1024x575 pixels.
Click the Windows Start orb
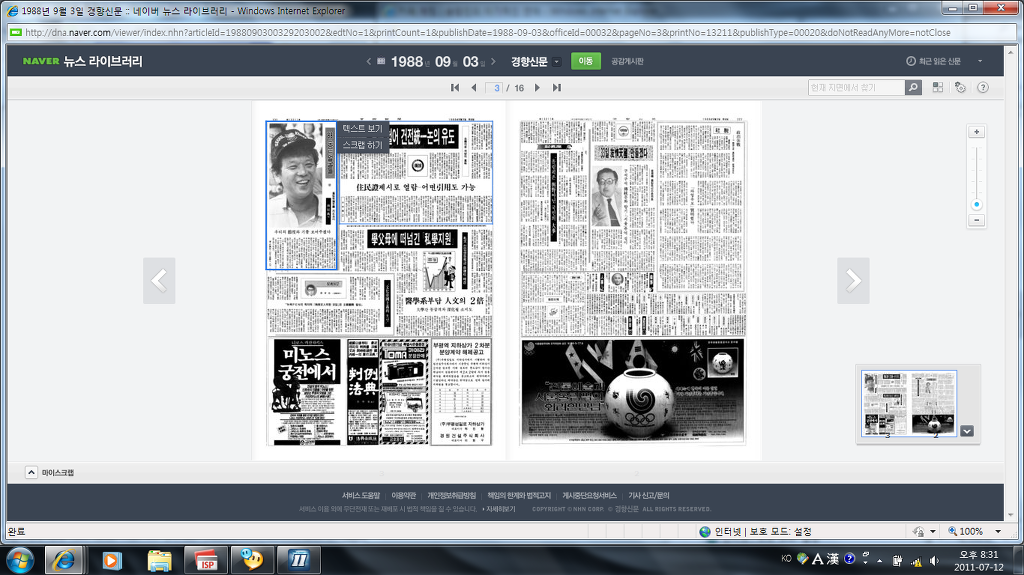[20, 560]
